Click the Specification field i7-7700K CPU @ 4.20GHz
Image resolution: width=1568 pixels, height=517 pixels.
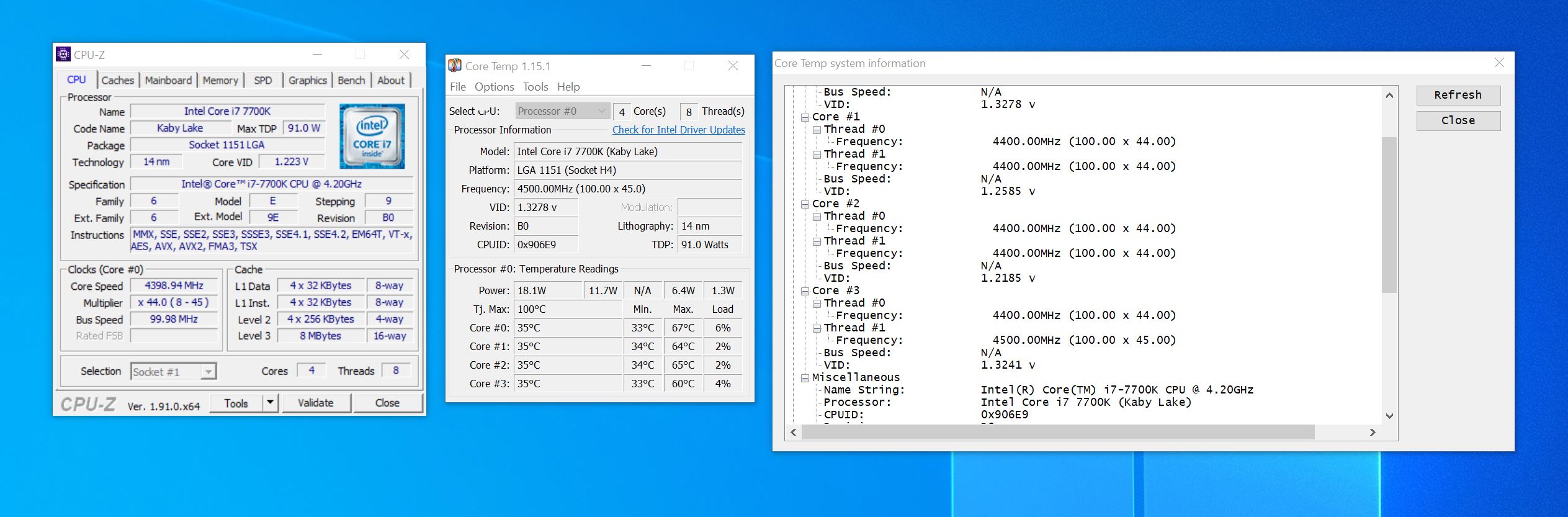[272, 184]
